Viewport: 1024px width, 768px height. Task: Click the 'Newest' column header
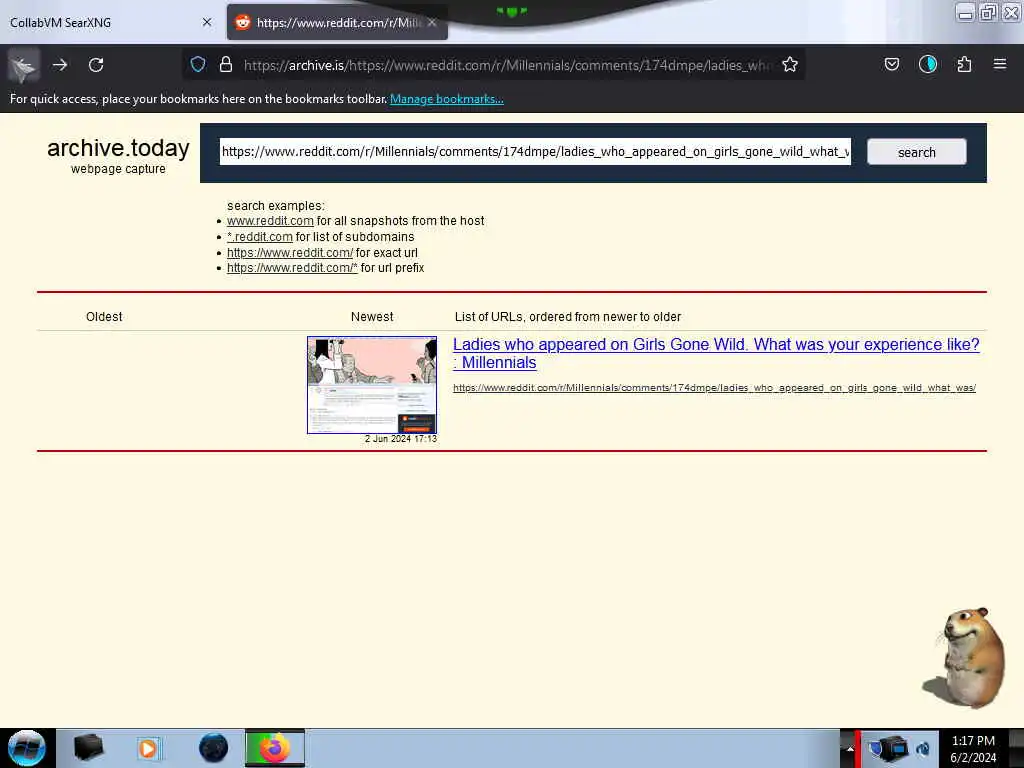(x=372, y=317)
